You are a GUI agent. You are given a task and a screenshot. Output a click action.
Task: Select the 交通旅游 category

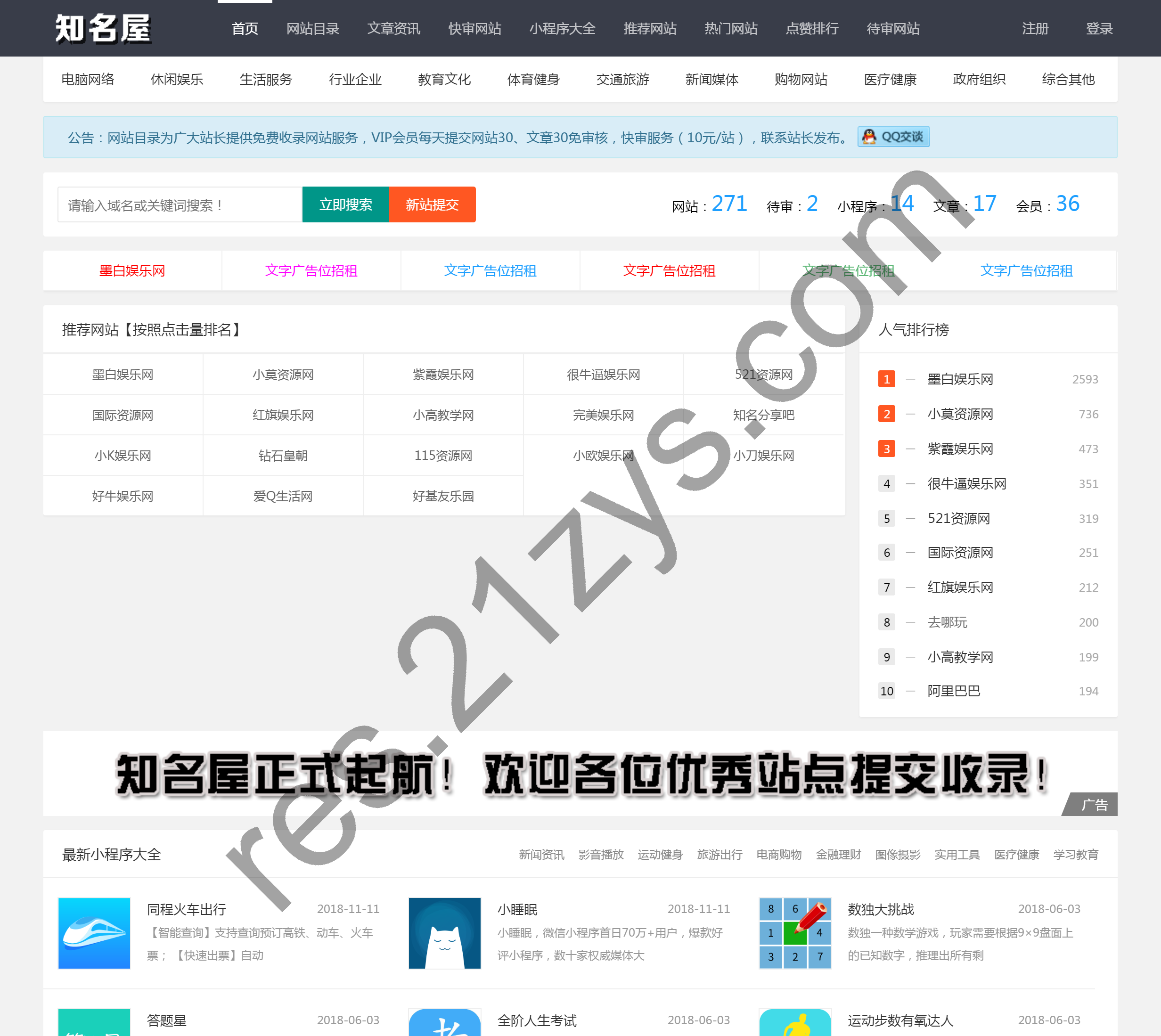(623, 79)
